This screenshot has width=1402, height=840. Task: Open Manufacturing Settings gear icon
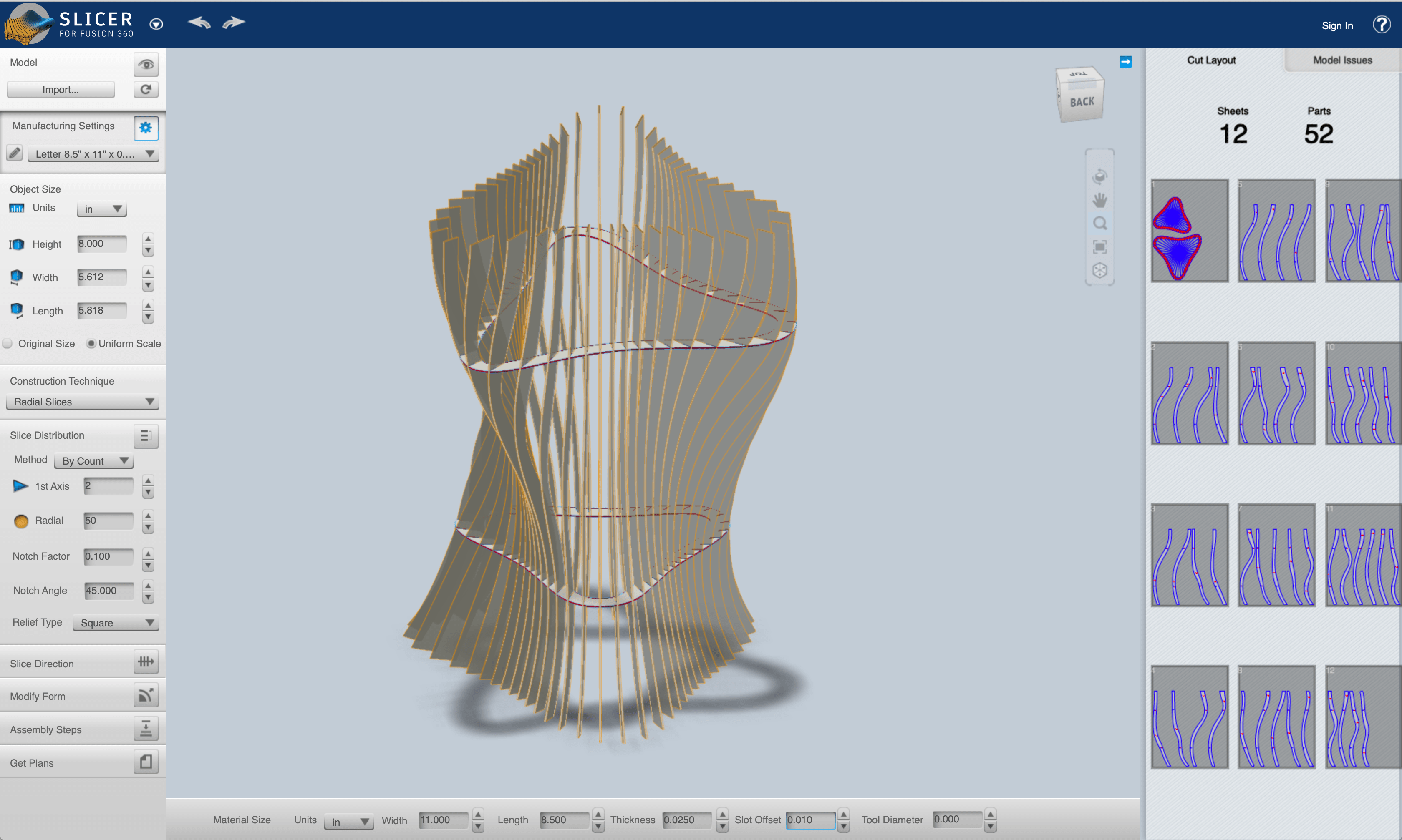tap(146, 127)
